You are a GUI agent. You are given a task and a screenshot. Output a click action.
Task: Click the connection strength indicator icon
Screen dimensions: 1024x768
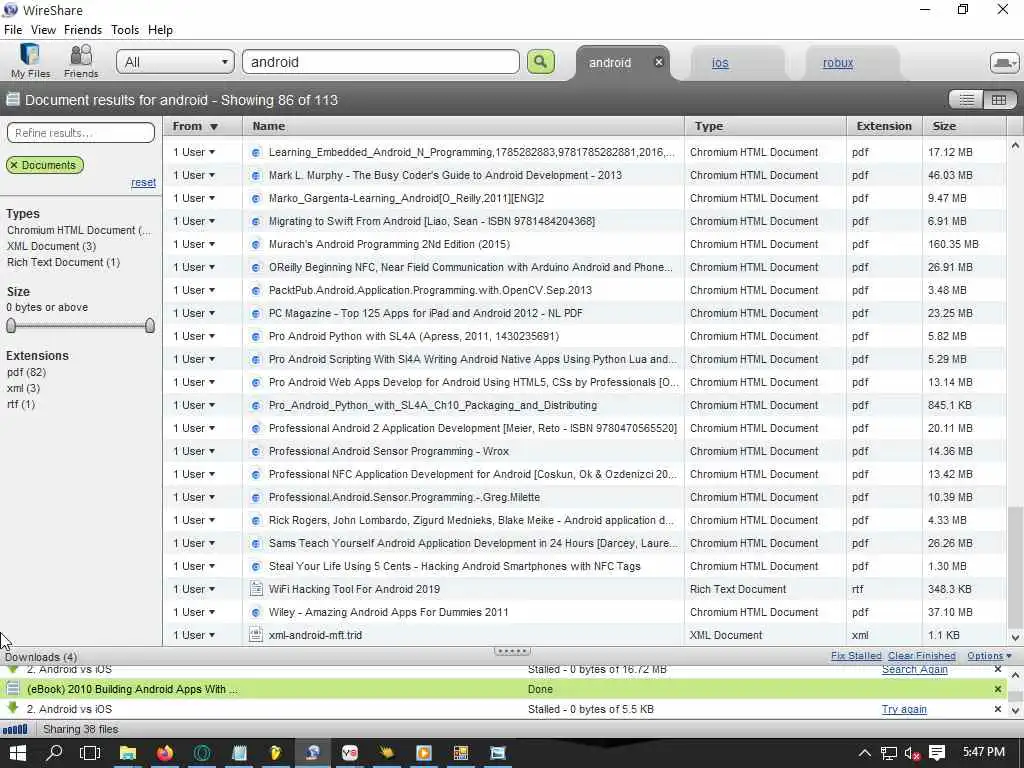(x=15, y=729)
